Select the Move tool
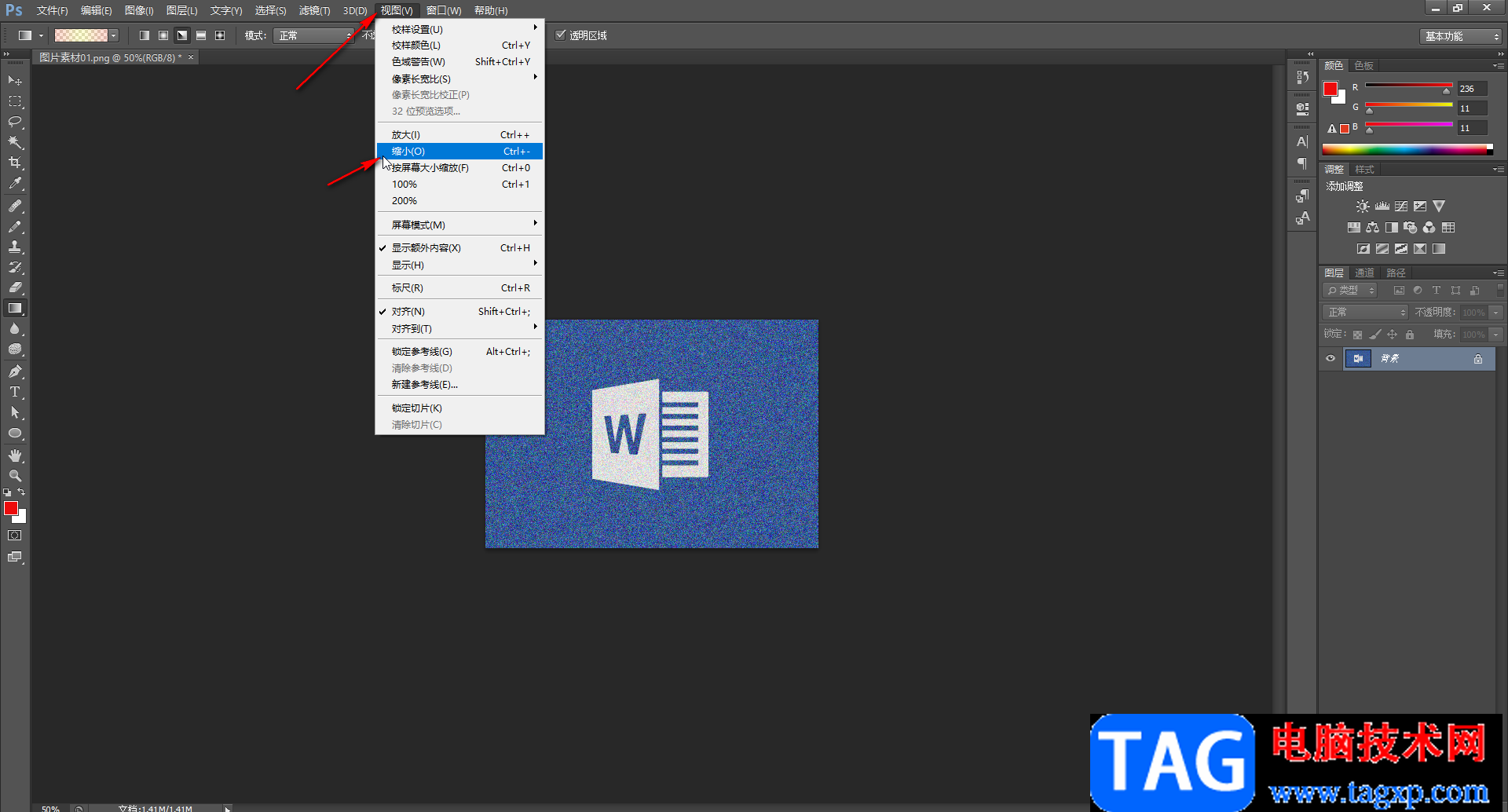The height and width of the screenshot is (812, 1508). 15,81
